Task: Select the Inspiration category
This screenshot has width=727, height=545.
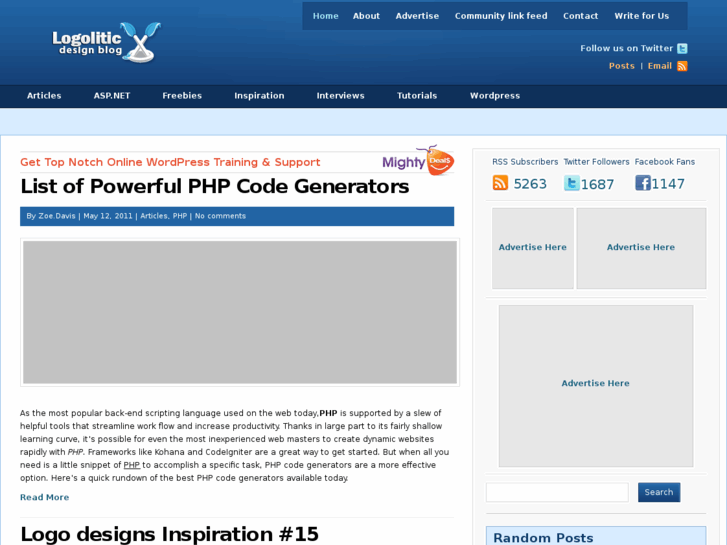Action: [x=259, y=96]
